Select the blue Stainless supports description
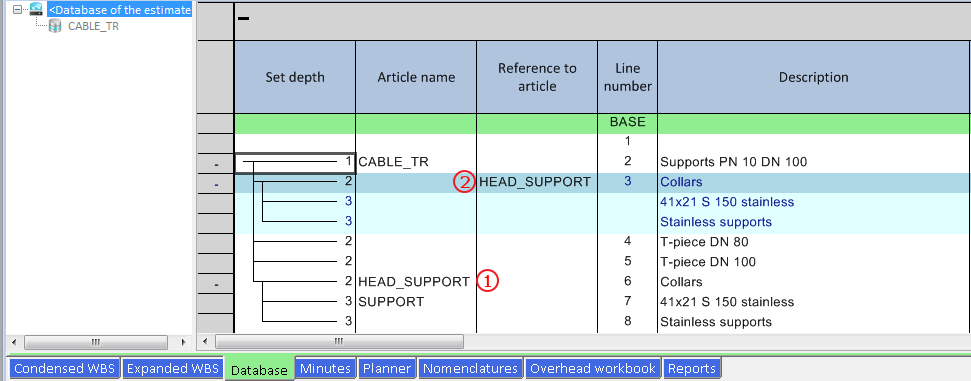Viewport: 971px width, 381px height. [x=814, y=222]
